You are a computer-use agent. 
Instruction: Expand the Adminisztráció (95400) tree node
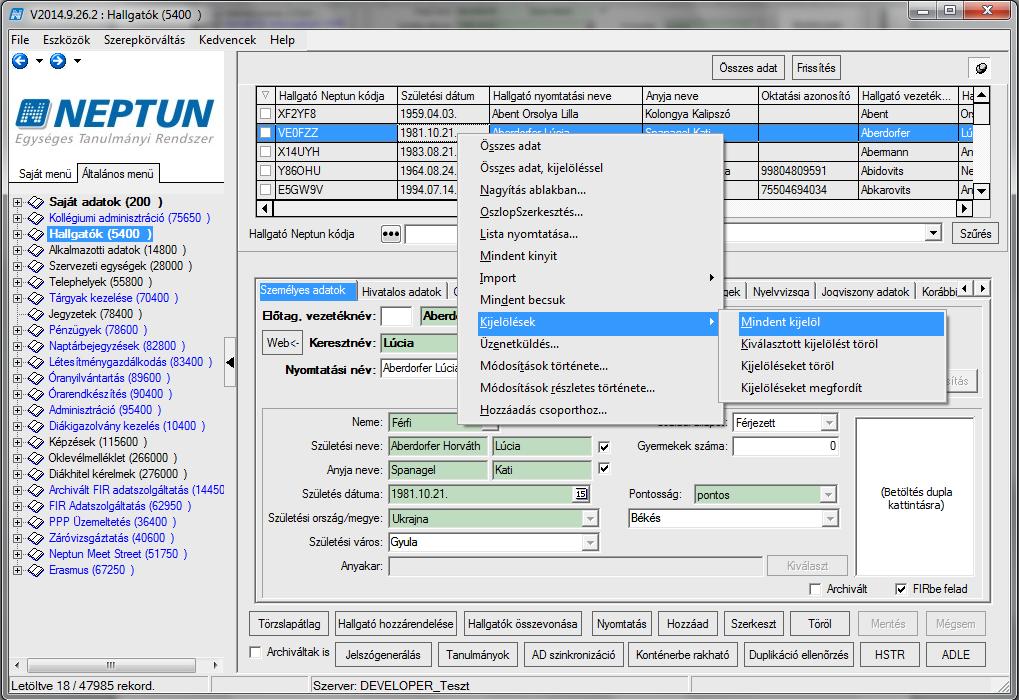point(18,410)
